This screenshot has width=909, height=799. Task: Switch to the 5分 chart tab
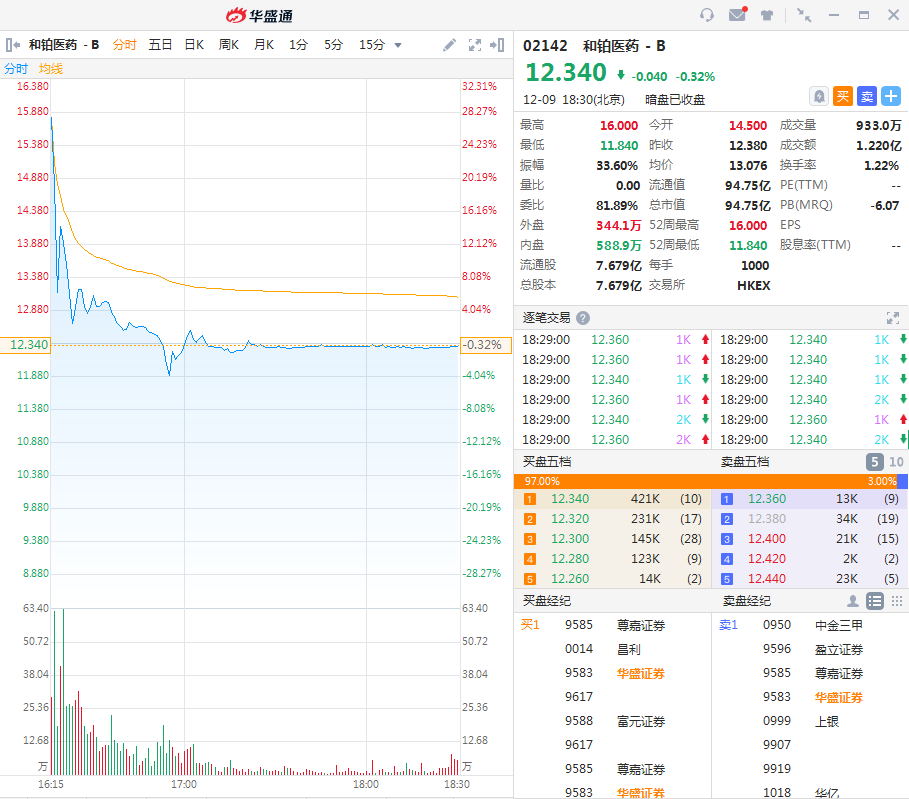333,45
